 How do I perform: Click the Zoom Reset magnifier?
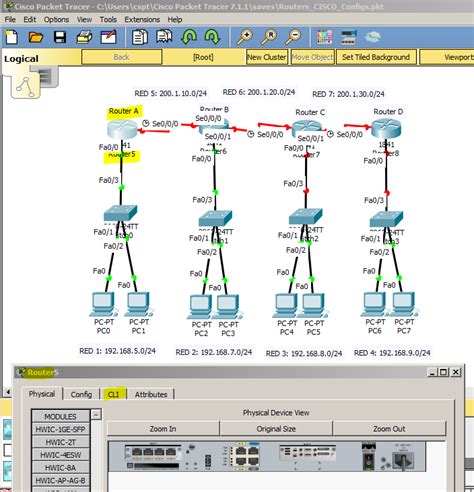pyautogui.click(x=269, y=37)
